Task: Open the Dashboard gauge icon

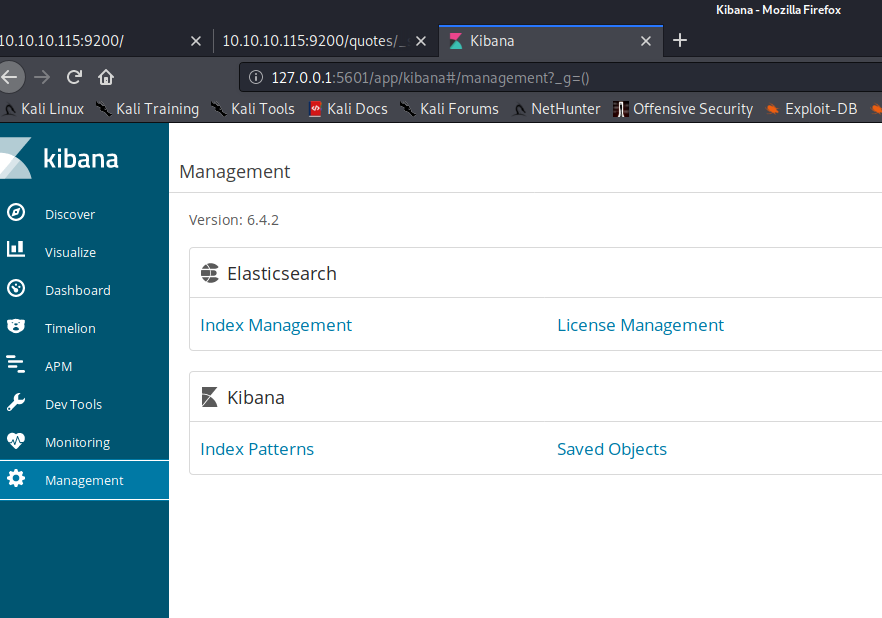Action: (x=16, y=289)
